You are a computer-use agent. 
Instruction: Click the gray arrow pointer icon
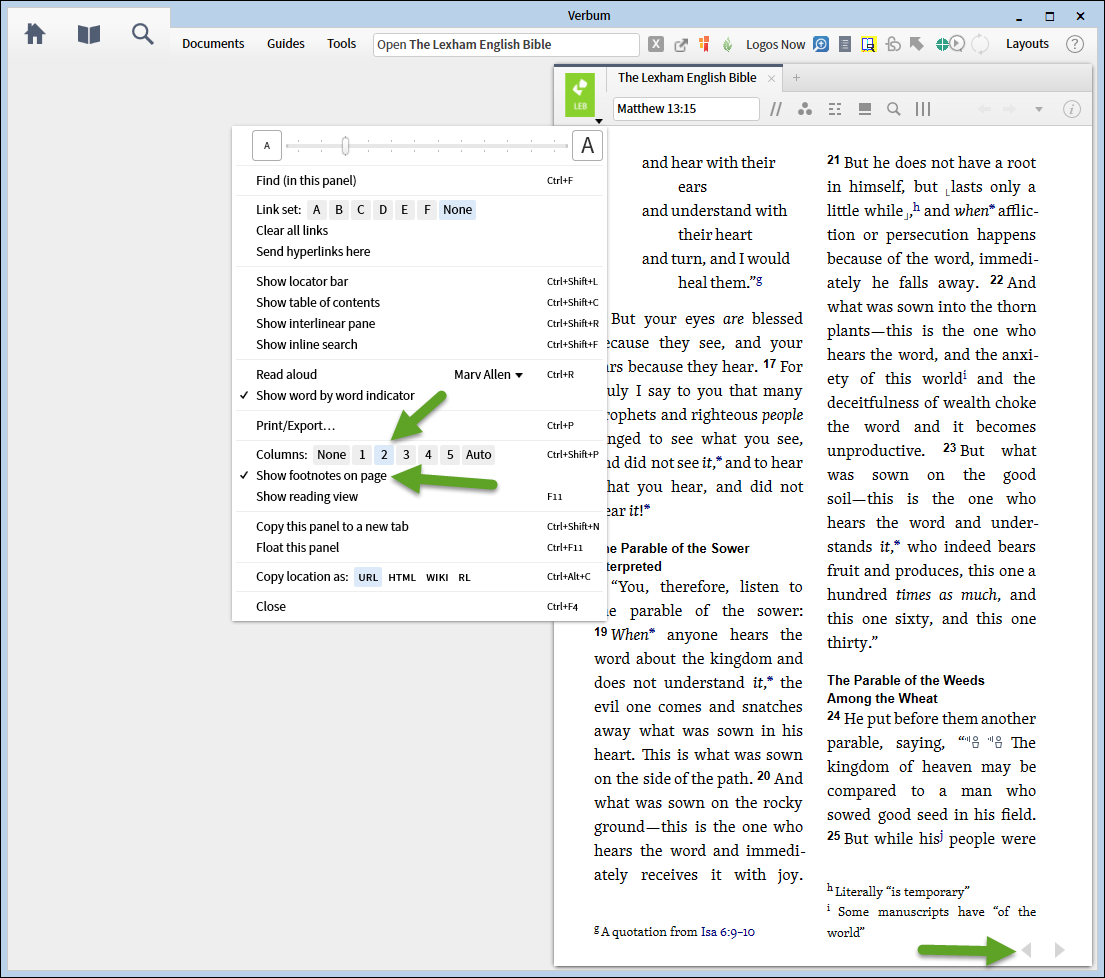916,44
